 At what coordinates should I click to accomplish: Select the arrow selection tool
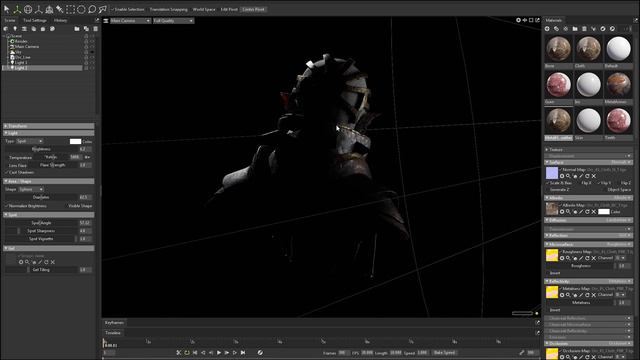[x=7, y=9]
